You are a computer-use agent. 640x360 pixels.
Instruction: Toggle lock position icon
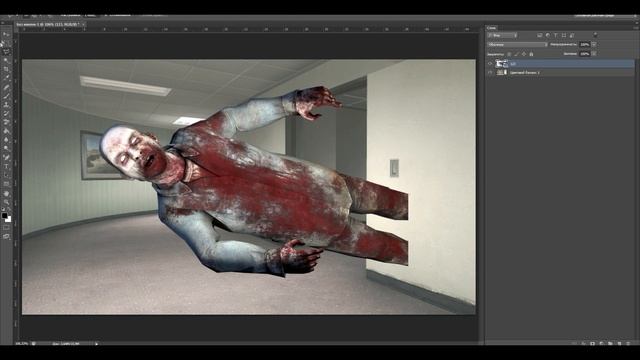pos(524,54)
